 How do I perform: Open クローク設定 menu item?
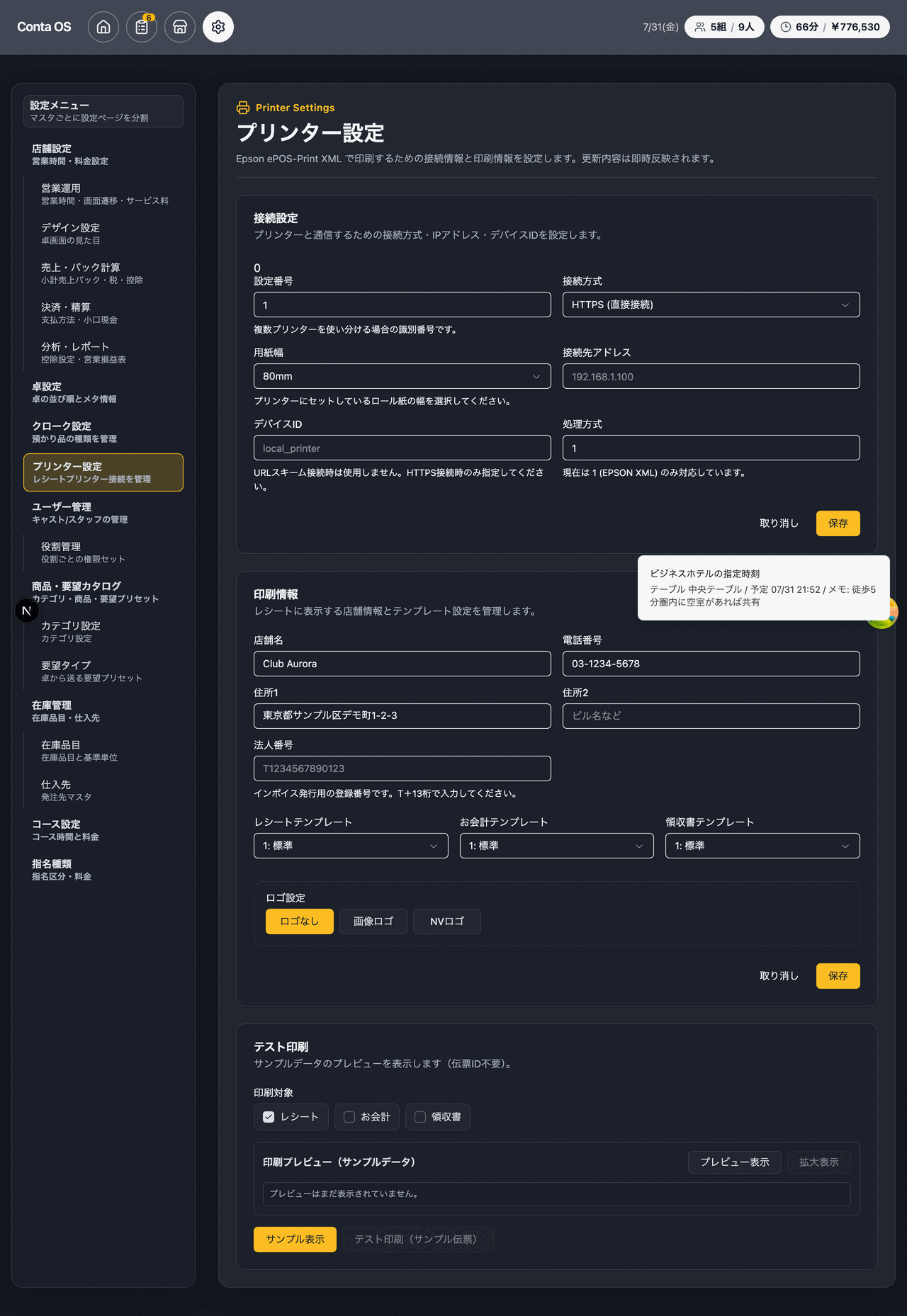point(103,432)
